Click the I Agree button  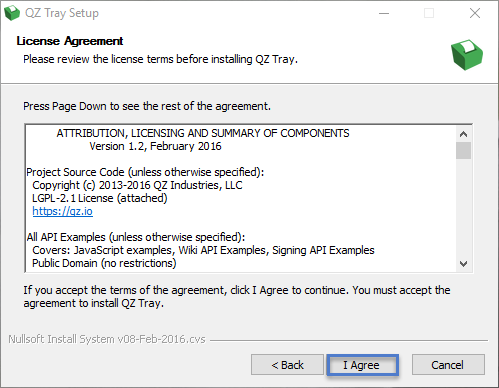362,365
